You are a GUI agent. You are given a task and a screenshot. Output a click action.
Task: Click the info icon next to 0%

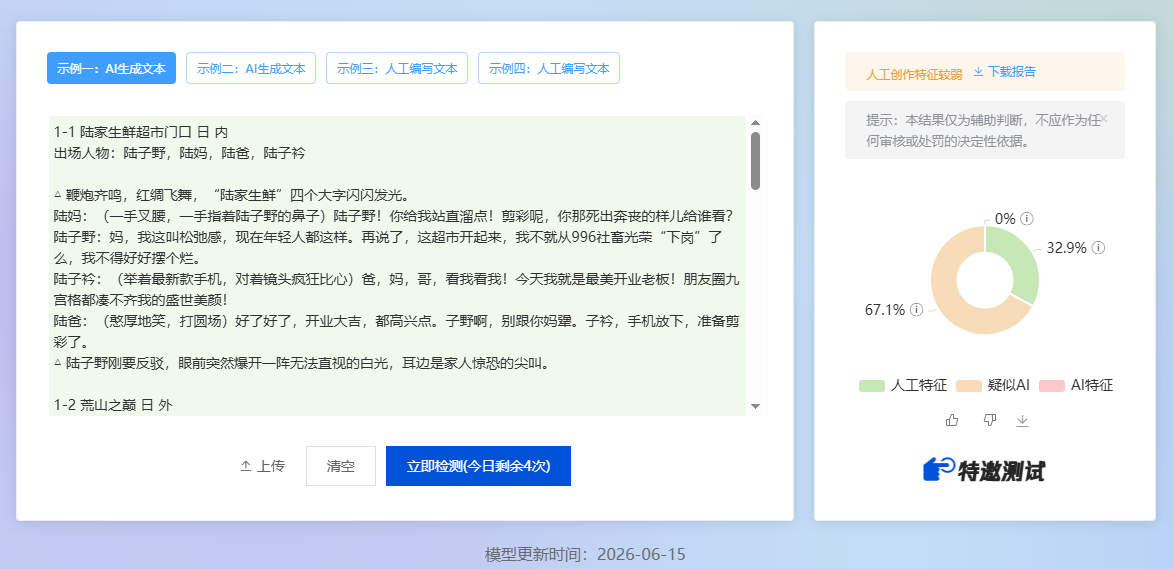pos(1027,219)
